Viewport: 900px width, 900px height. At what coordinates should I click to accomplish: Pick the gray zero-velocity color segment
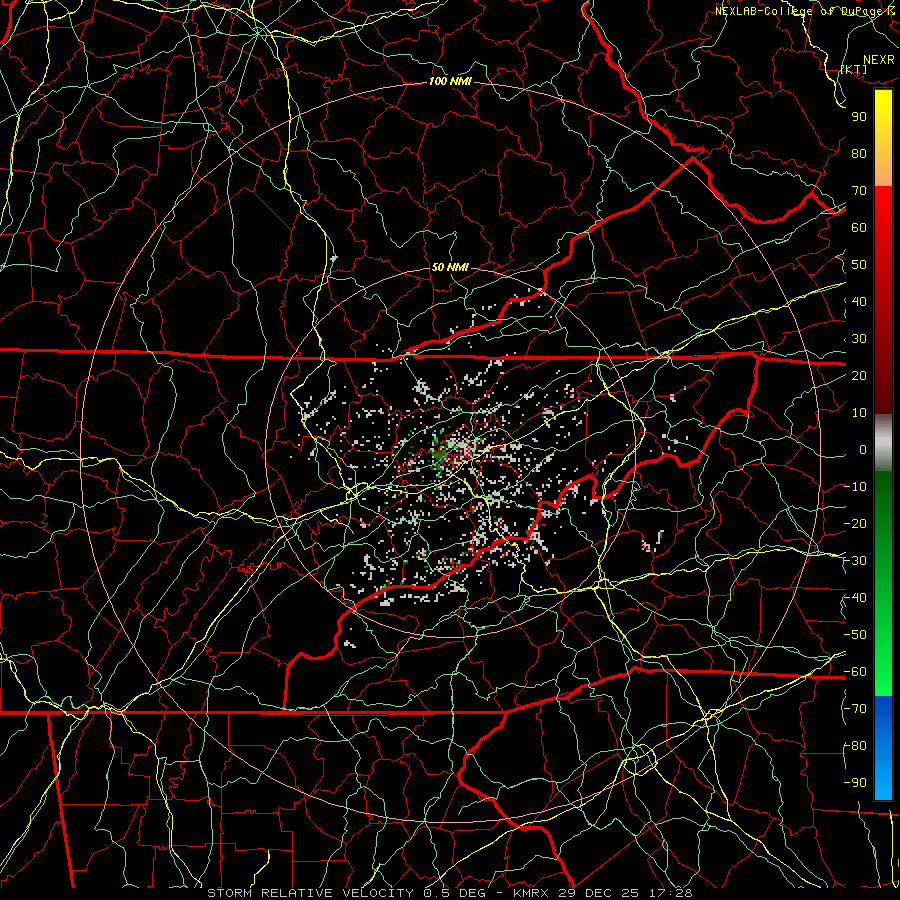coord(883,443)
